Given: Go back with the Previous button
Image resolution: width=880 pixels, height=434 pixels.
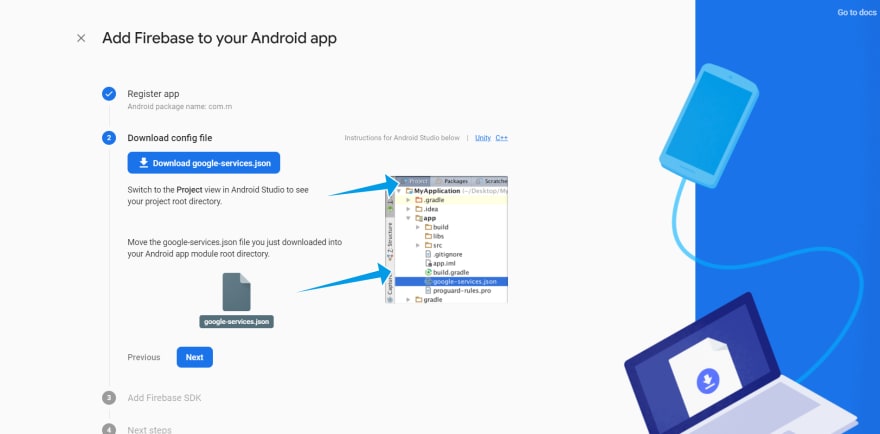Looking at the screenshot, I should 144,357.
